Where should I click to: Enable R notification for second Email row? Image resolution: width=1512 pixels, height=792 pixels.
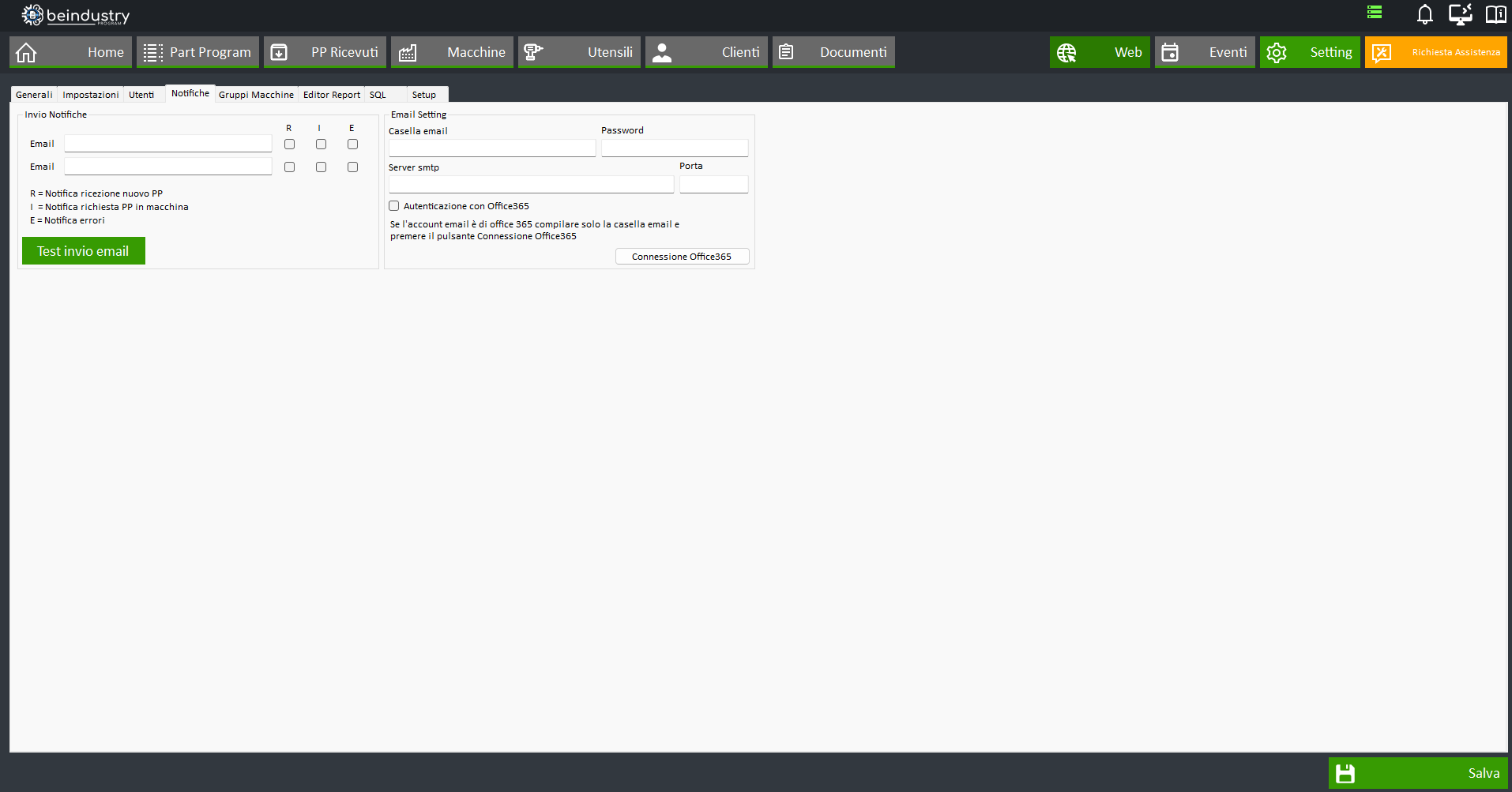pos(289,167)
